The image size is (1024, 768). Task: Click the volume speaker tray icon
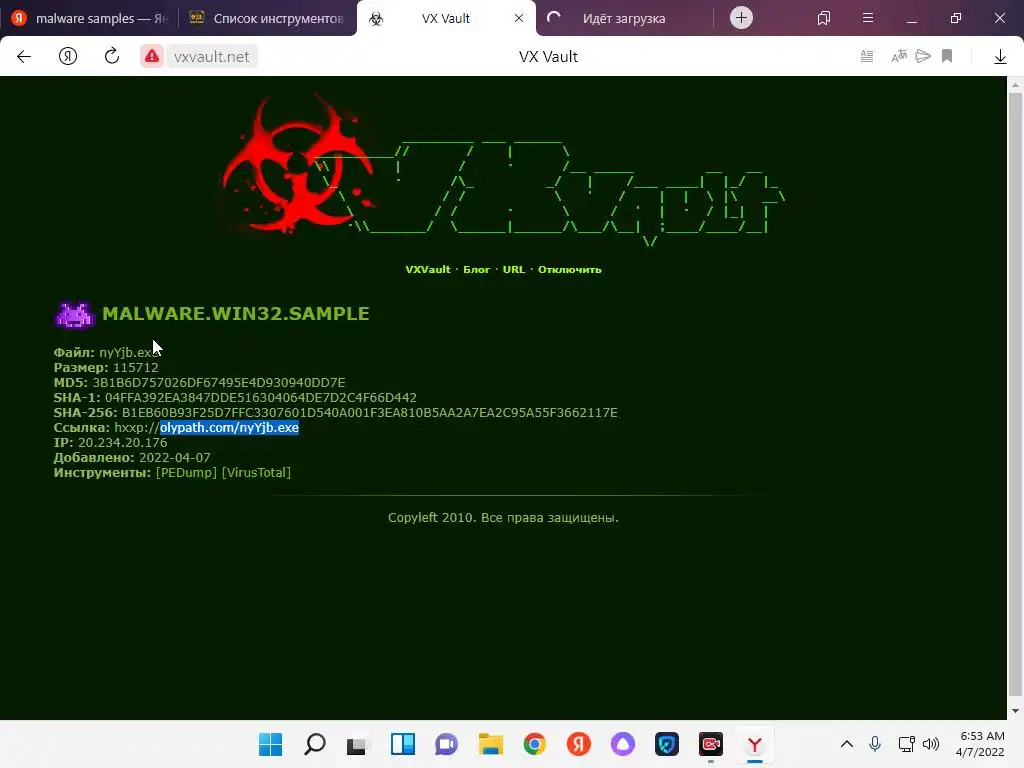click(931, 744)
